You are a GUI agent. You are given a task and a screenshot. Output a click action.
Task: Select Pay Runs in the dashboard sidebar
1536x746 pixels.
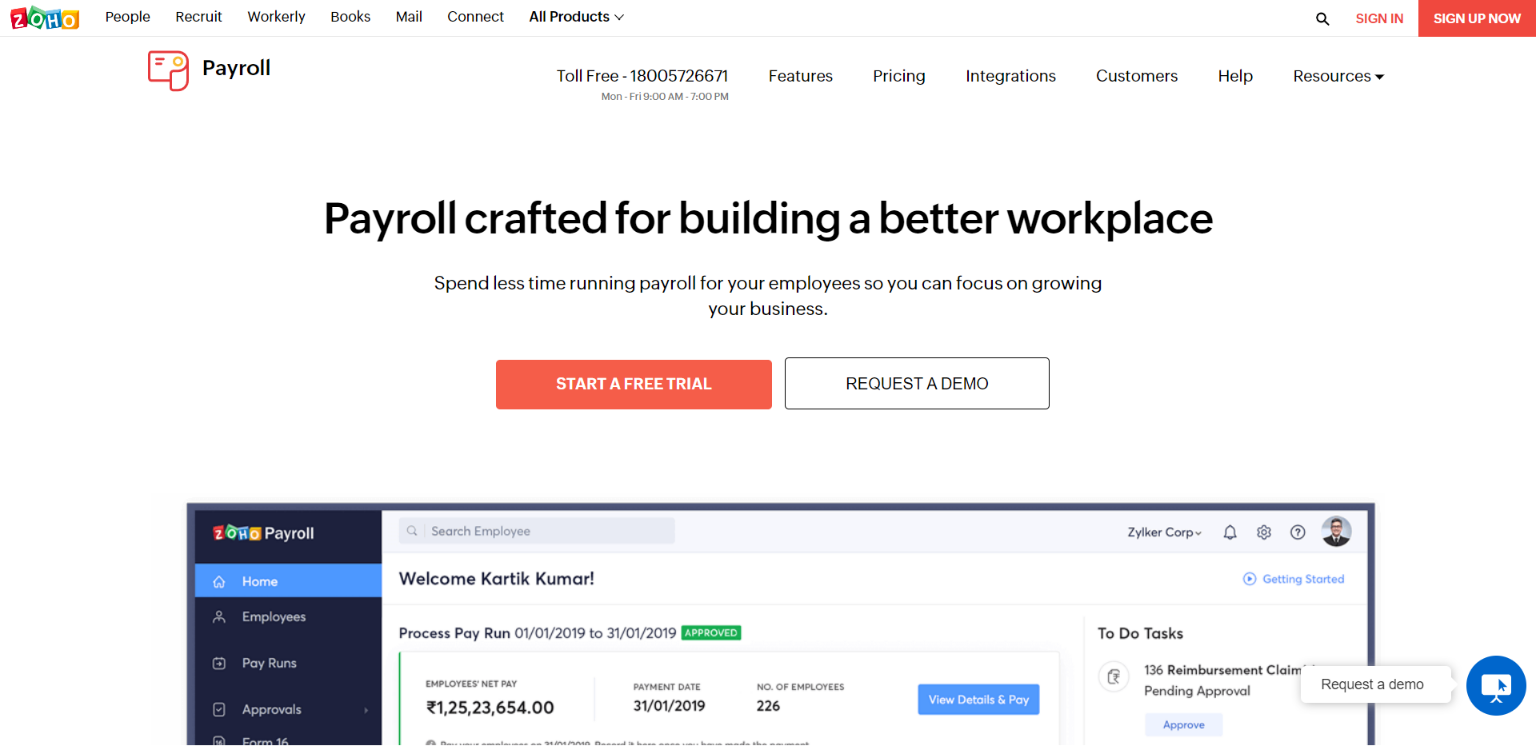pos(288,663)
